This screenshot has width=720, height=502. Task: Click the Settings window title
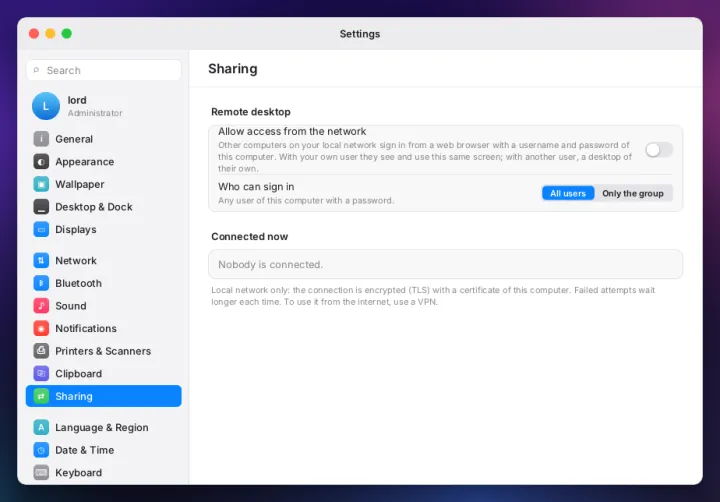[360, 34]
